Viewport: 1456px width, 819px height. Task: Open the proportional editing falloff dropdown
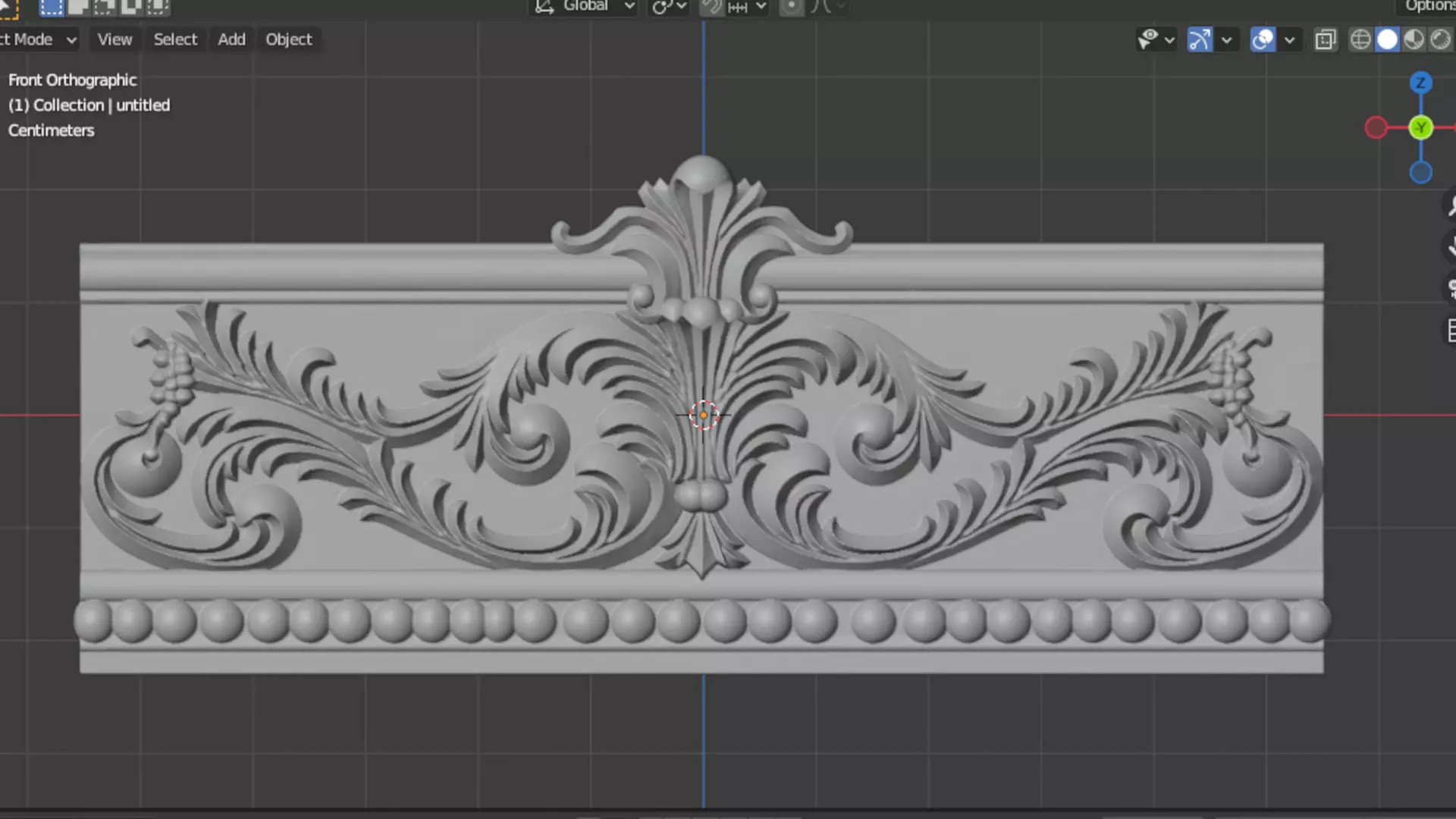pos(828,7)
